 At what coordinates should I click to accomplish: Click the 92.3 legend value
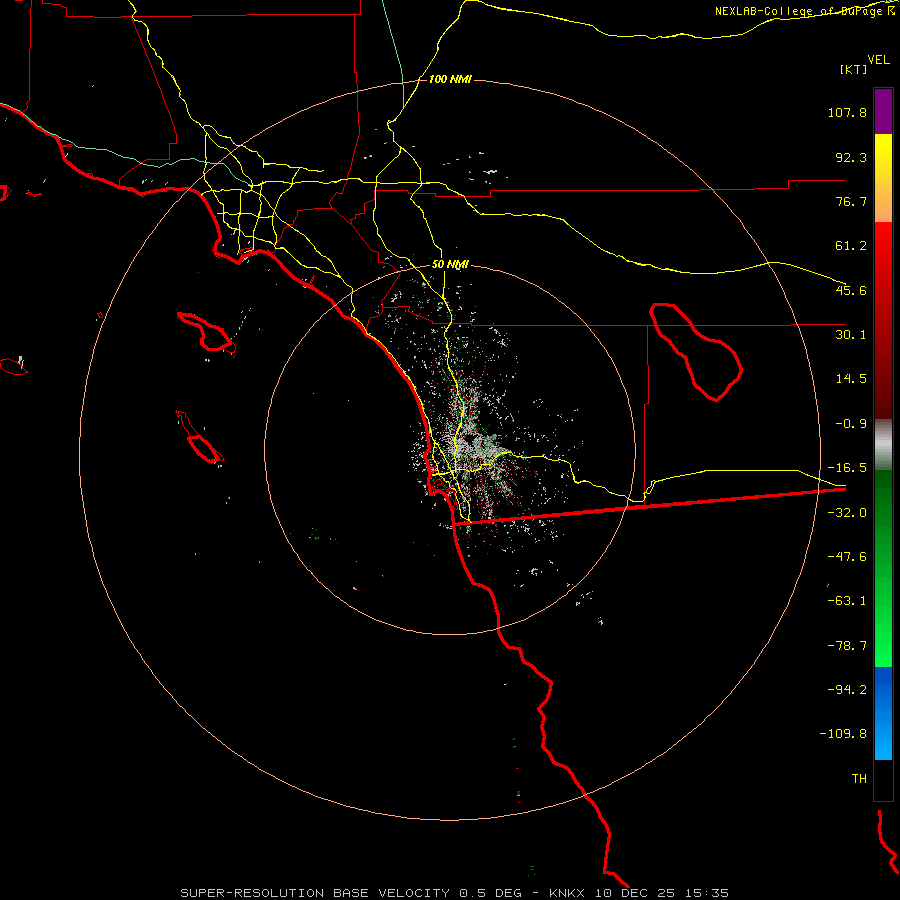pyautogui.click(x=851, y=157)
